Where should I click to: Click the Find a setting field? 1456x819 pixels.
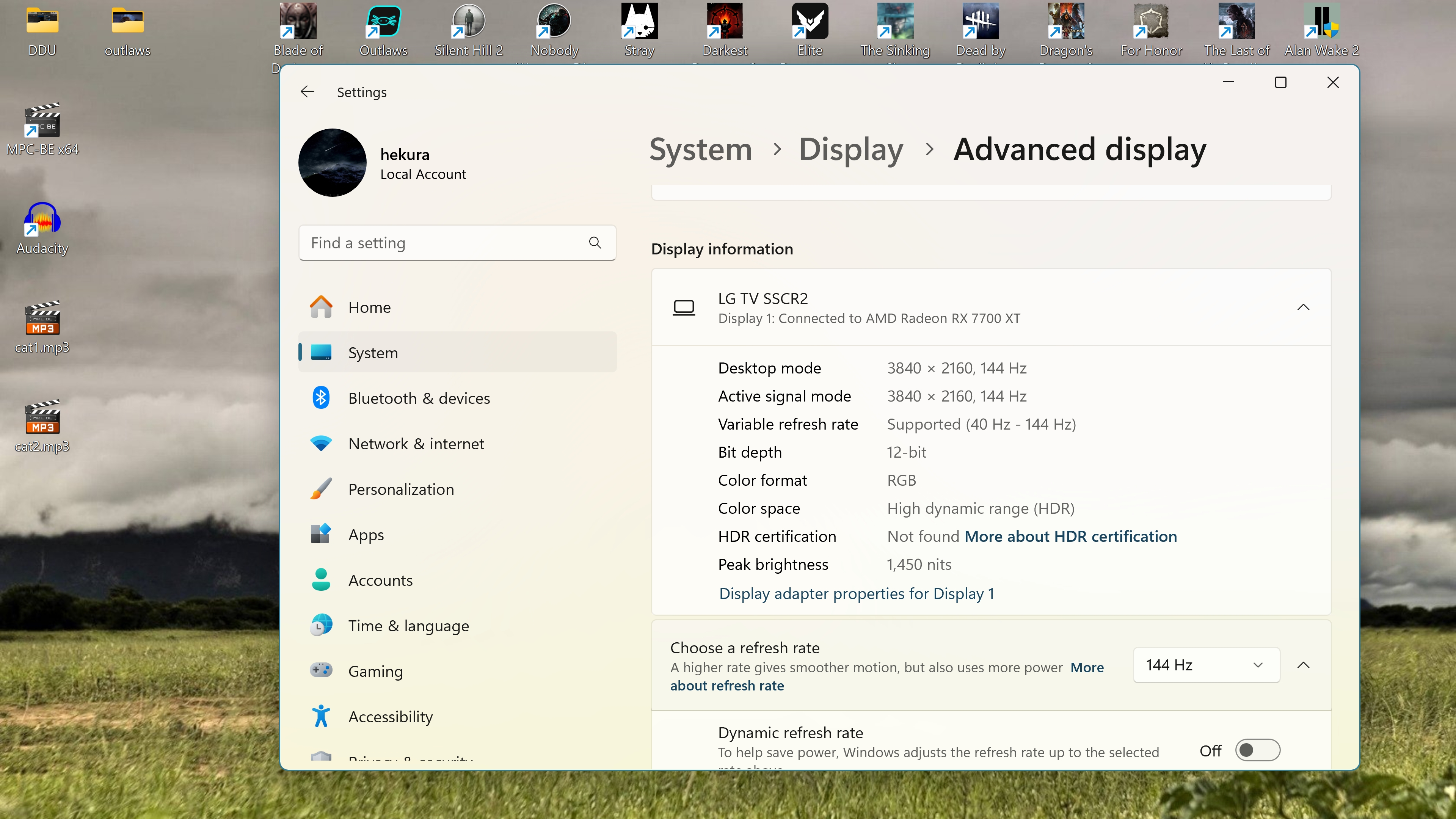pos(441,243)
